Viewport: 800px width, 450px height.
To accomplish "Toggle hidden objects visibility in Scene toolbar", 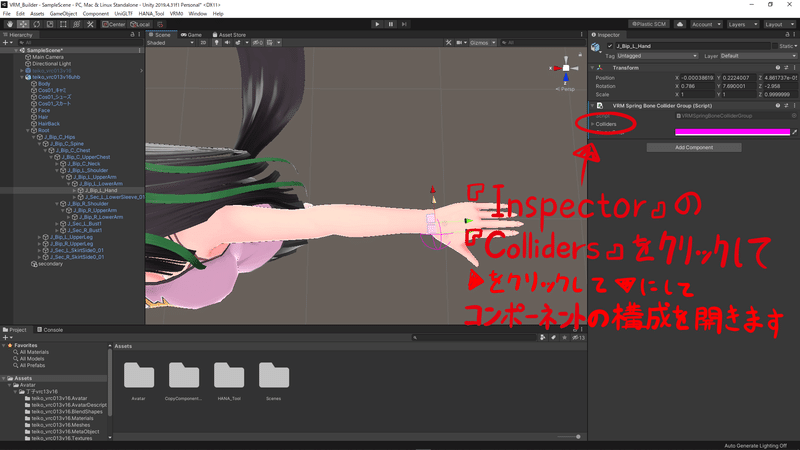I will [x=258, y=43].
